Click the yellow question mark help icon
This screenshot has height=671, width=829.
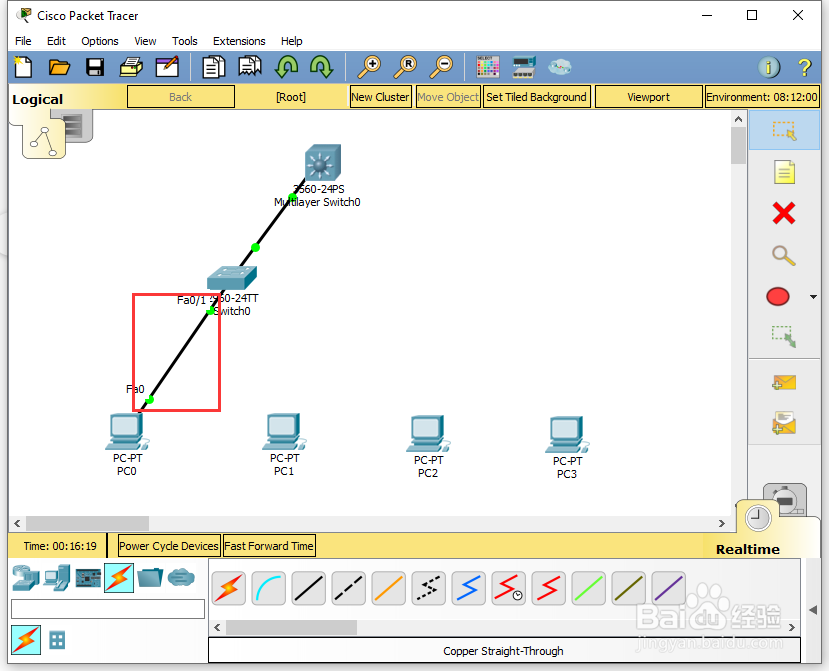[804, 67]
